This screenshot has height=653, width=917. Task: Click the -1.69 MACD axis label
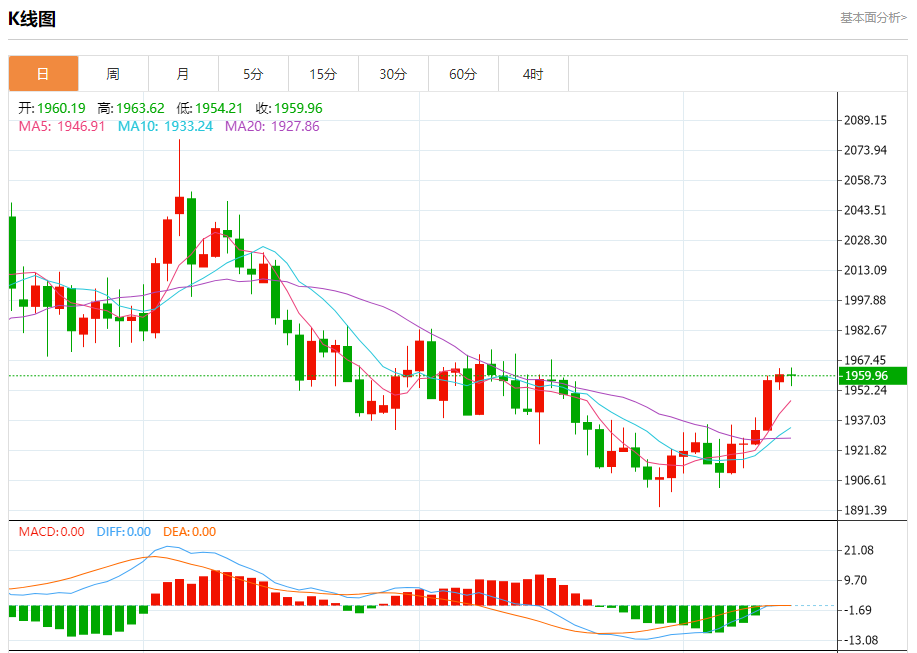click(858, 610)
